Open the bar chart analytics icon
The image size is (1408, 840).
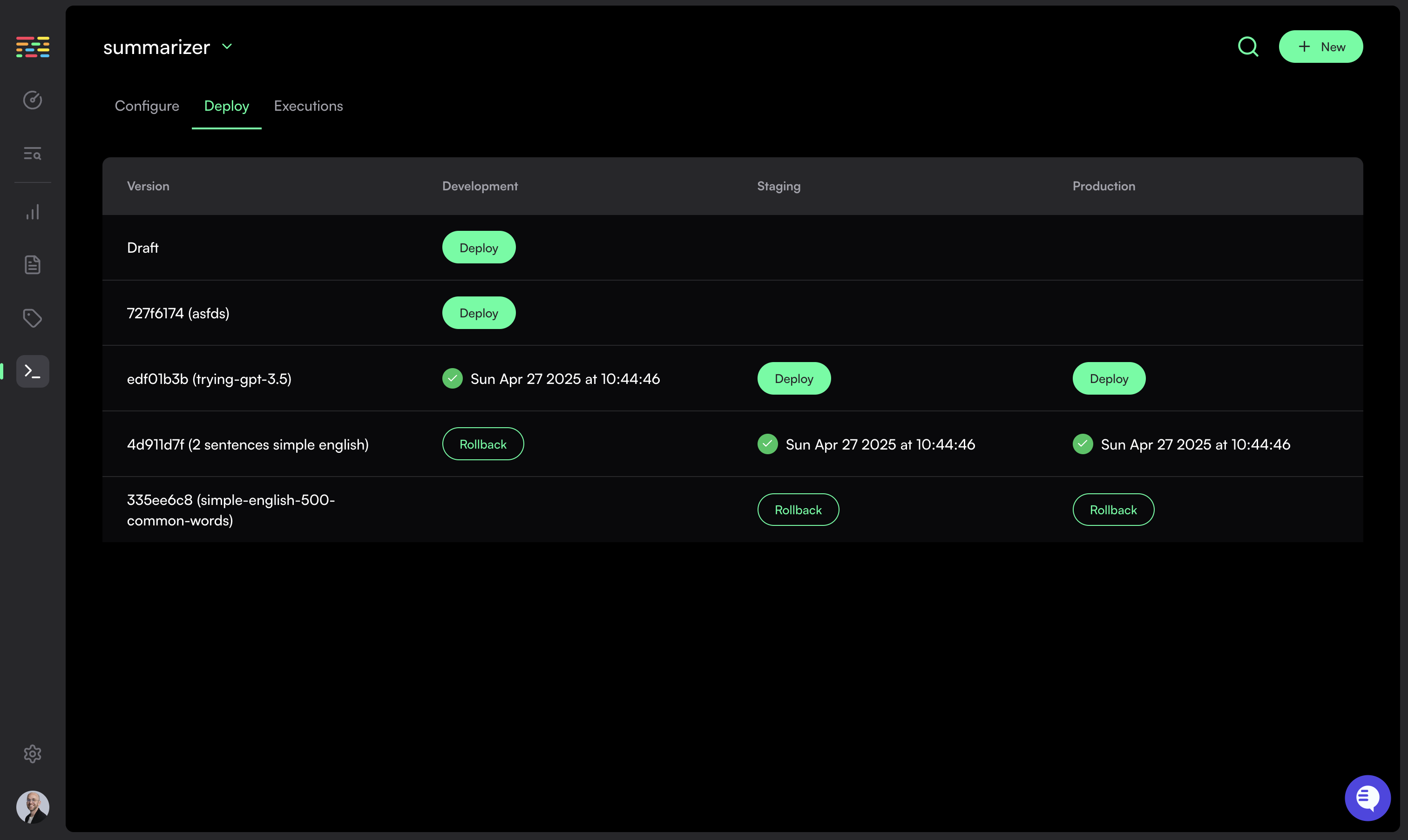tap(32, 212)
